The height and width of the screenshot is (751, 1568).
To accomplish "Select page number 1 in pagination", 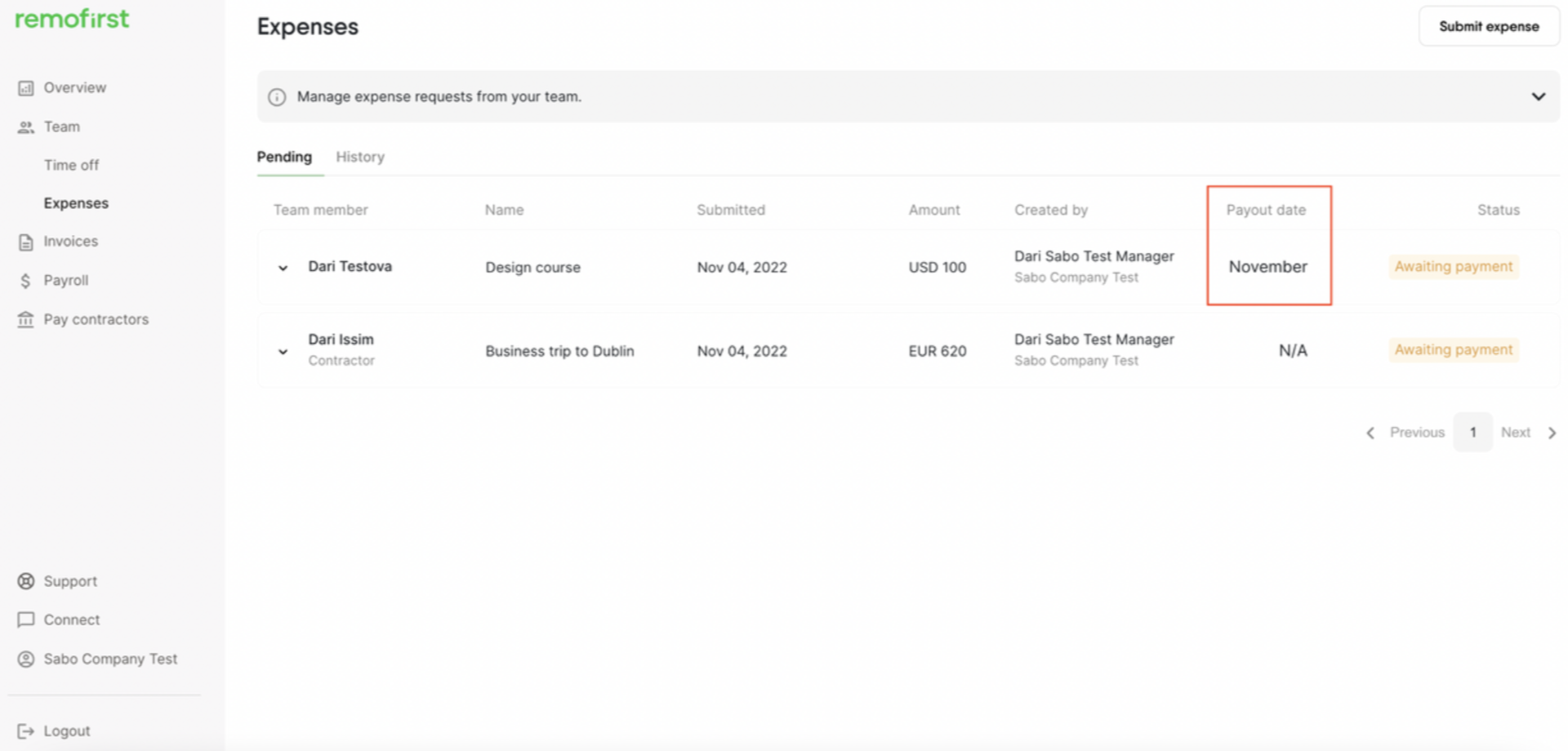I will point(1472,433).
